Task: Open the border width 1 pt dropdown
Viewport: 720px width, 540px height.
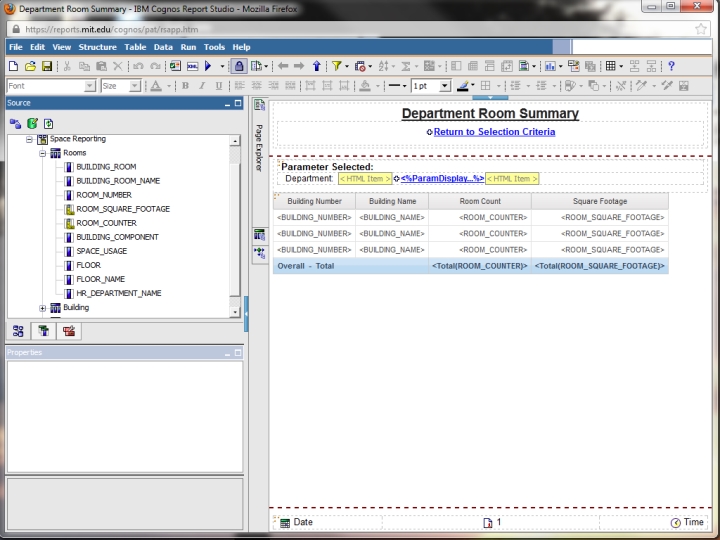Action: click(427, 87)
